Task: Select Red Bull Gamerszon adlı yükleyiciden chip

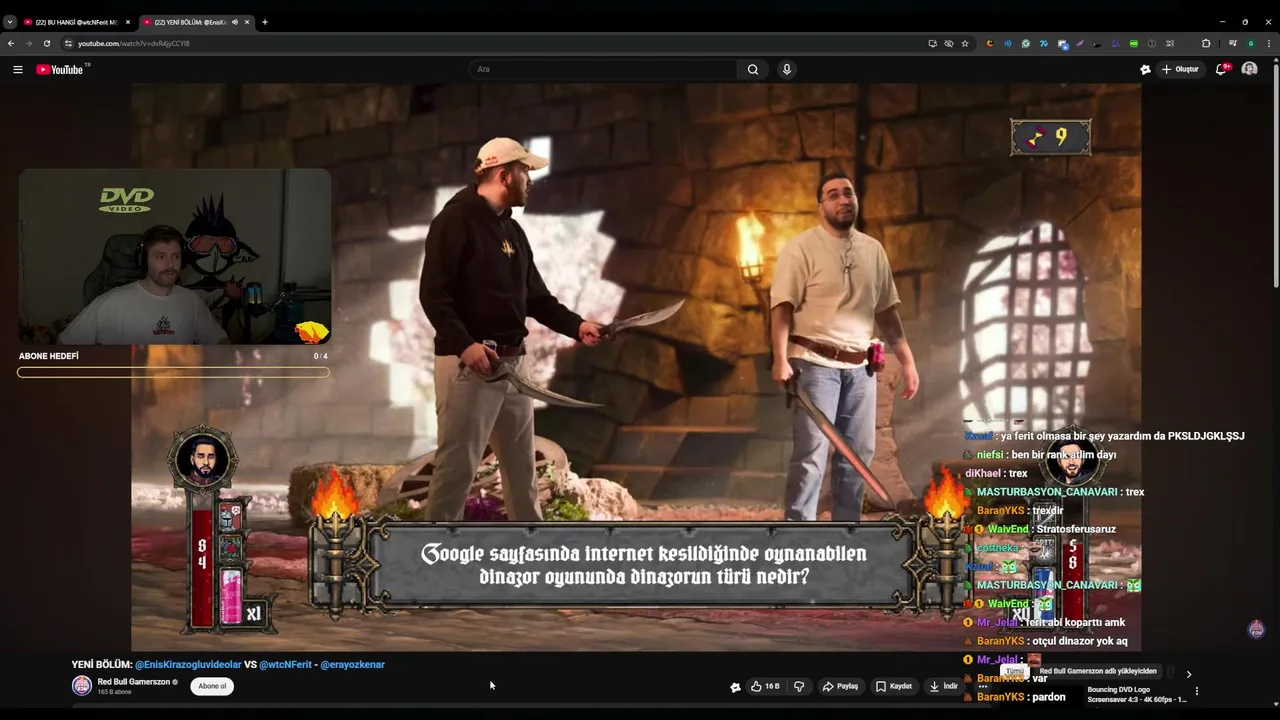Action: 1098,671
